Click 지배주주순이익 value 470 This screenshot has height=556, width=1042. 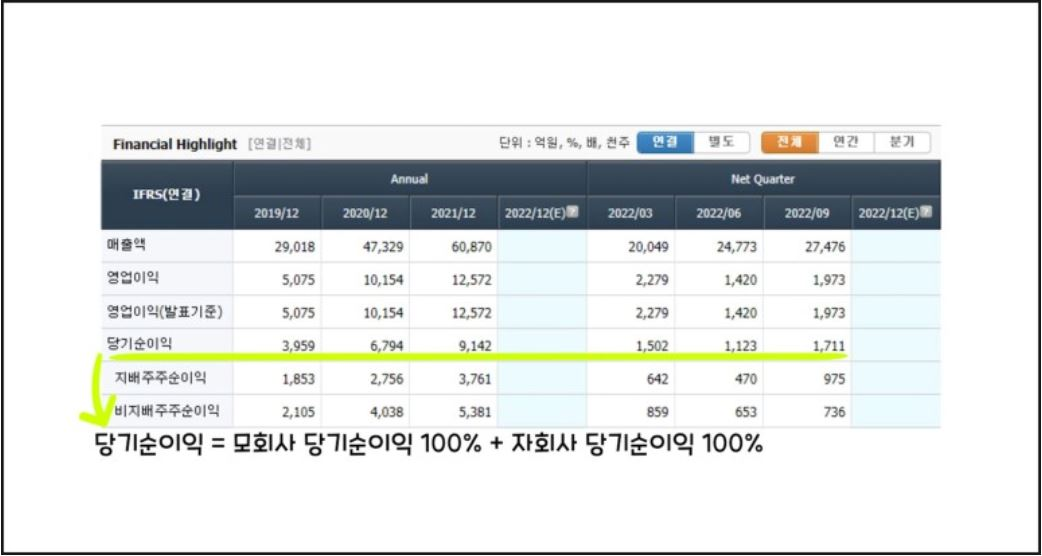746,379
